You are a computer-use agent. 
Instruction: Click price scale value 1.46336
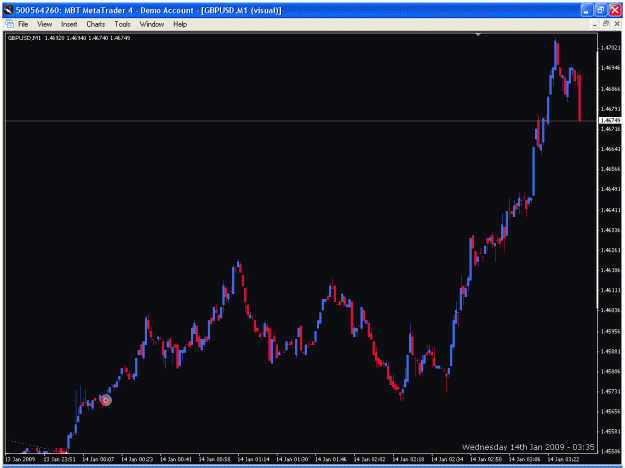coord(610,230)
